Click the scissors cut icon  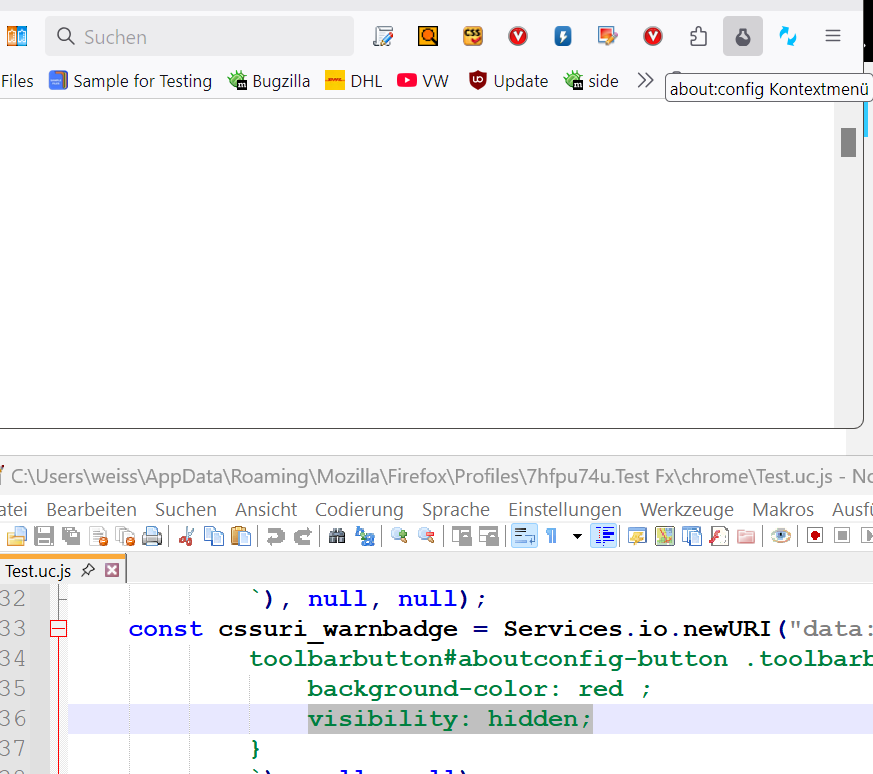tap(186, 536)
